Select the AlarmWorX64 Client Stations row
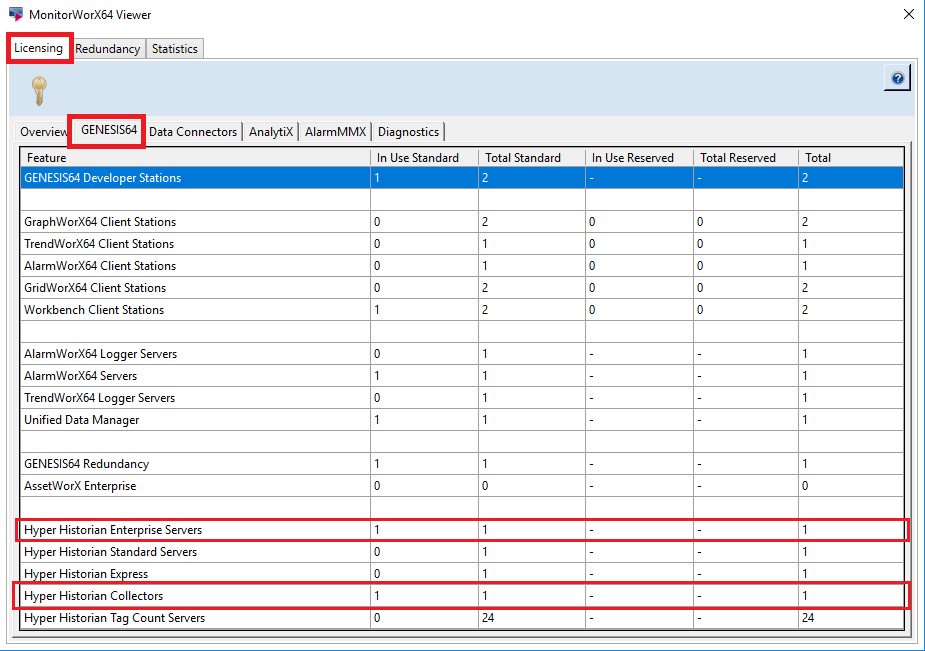The image size is (925, 651). pyautogui.click(x=462, y=266)
